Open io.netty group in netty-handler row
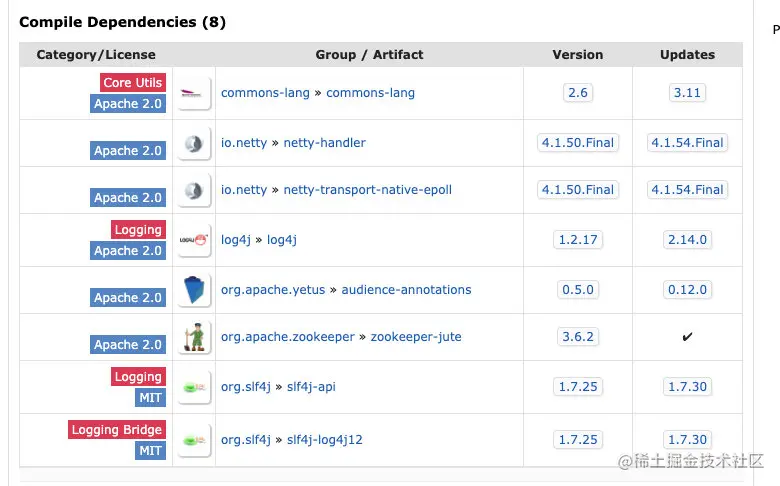The width and height of the screenshot is (780, 486). pyautogui.click(x=244, y=143)
